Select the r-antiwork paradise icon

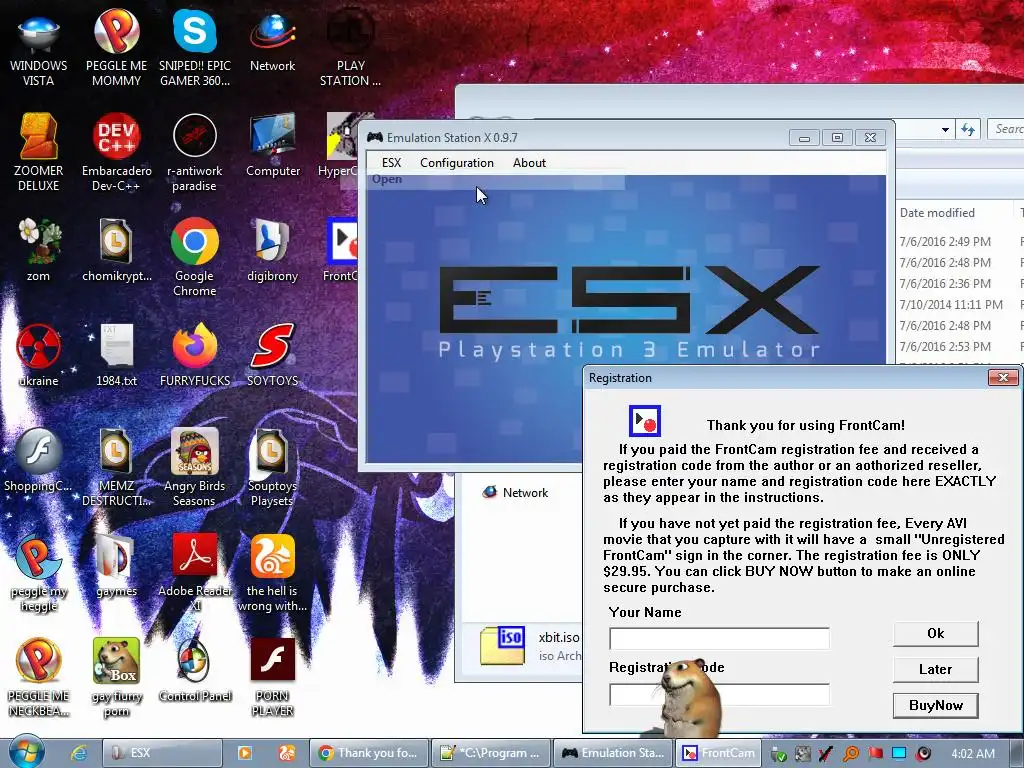point(195,153)
